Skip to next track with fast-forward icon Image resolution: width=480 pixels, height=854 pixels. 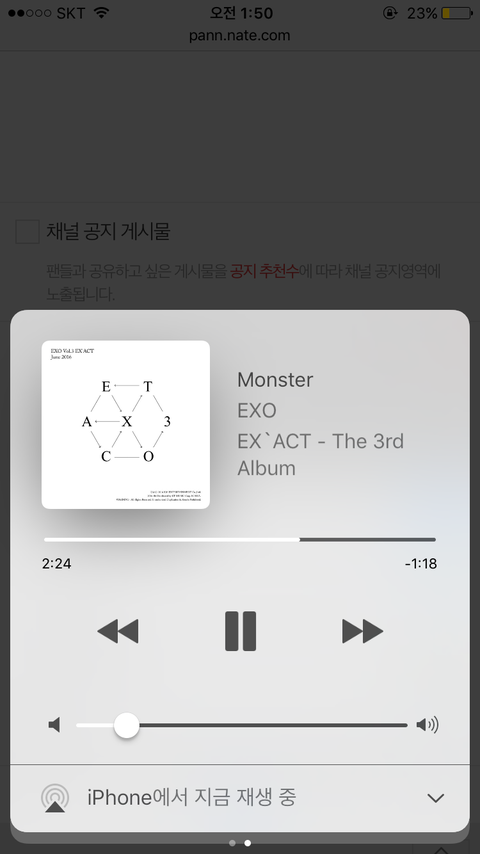362,631
